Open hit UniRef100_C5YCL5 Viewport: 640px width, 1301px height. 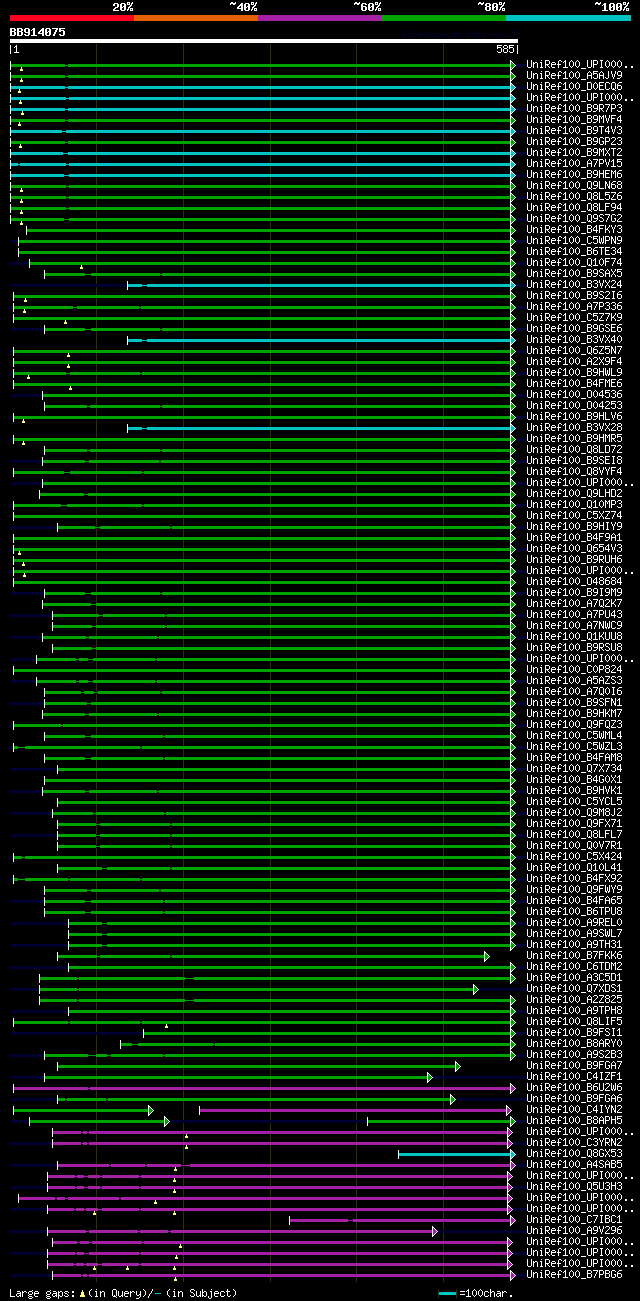tap(574, 801)
